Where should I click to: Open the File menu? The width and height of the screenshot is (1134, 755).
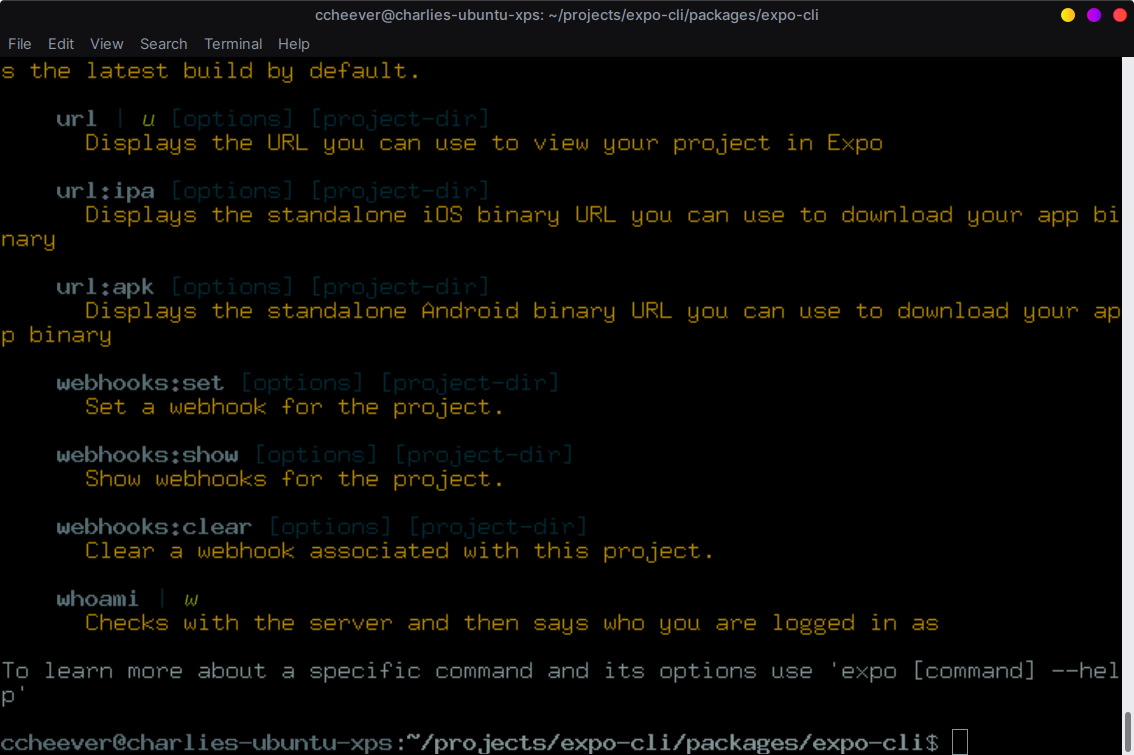[19, 44]
